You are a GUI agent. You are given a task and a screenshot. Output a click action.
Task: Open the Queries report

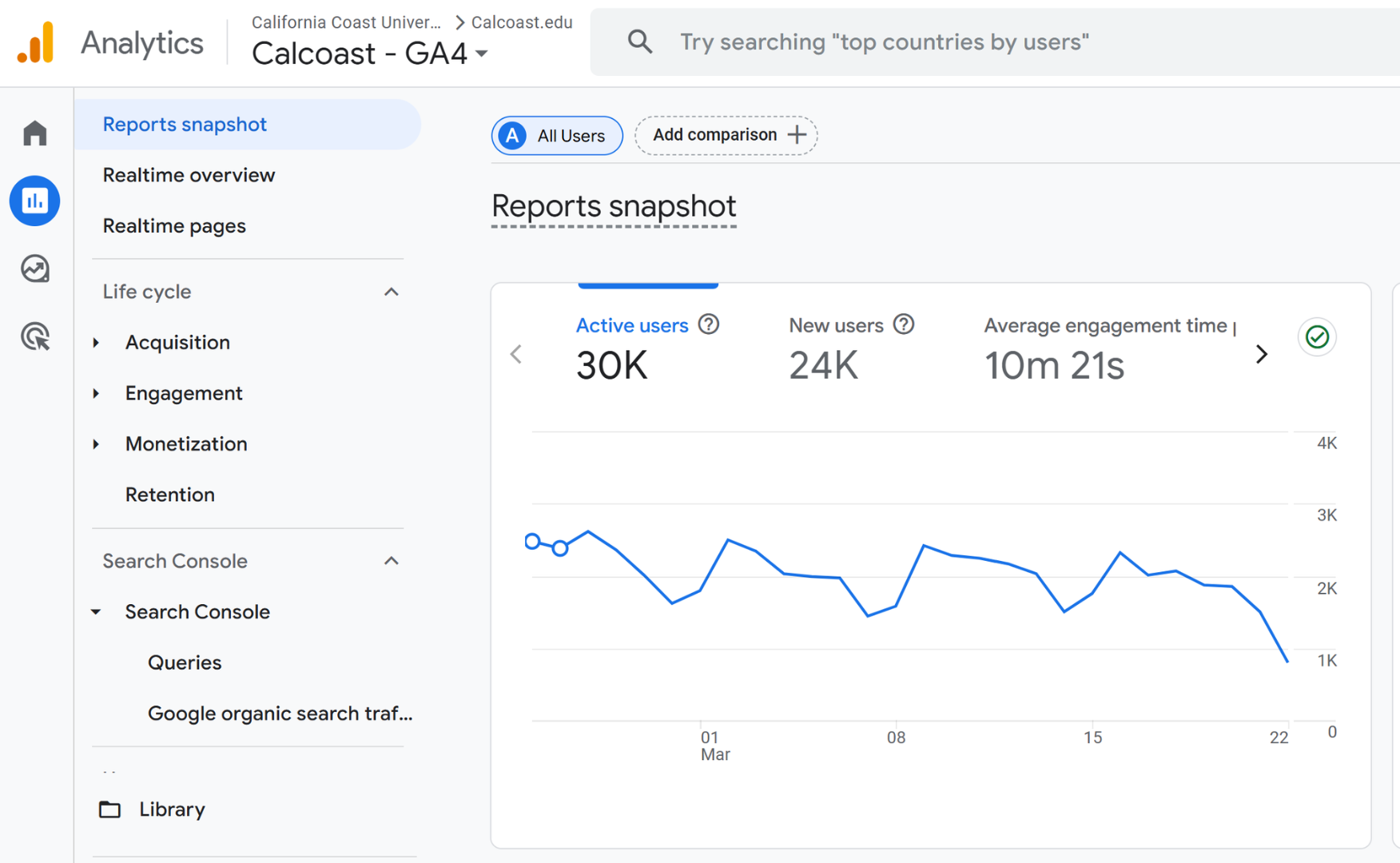click(185, 662)
